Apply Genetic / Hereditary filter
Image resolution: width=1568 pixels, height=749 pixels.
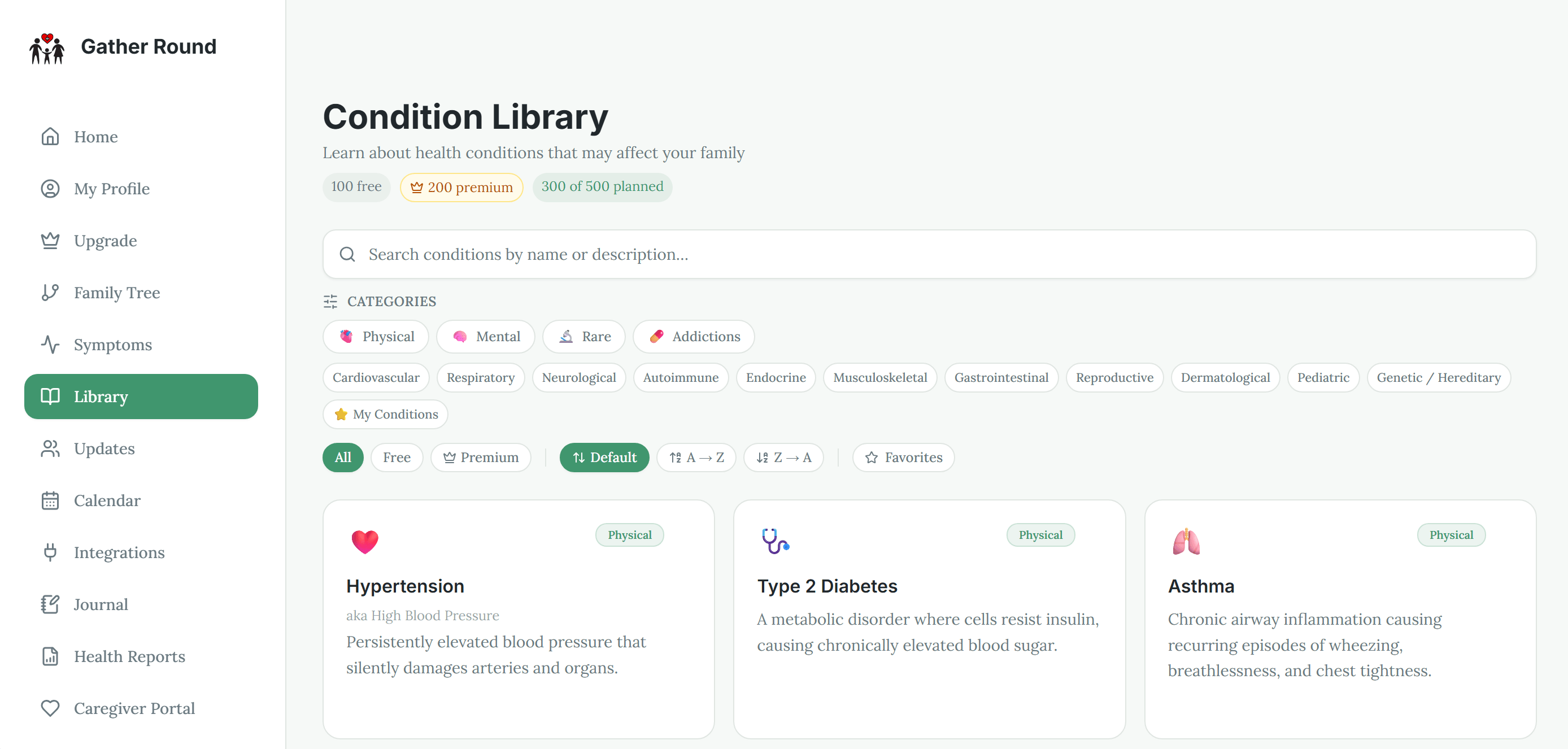tap(1438, 377)
